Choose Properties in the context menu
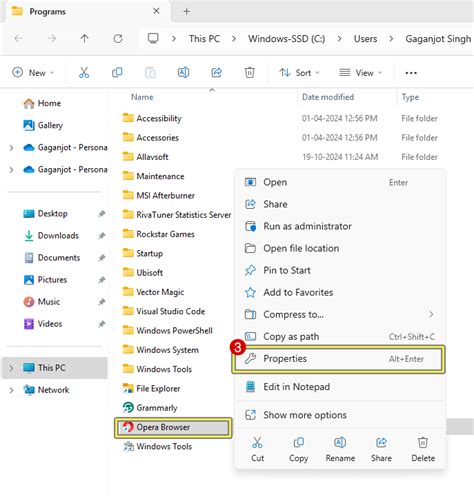 339,359
